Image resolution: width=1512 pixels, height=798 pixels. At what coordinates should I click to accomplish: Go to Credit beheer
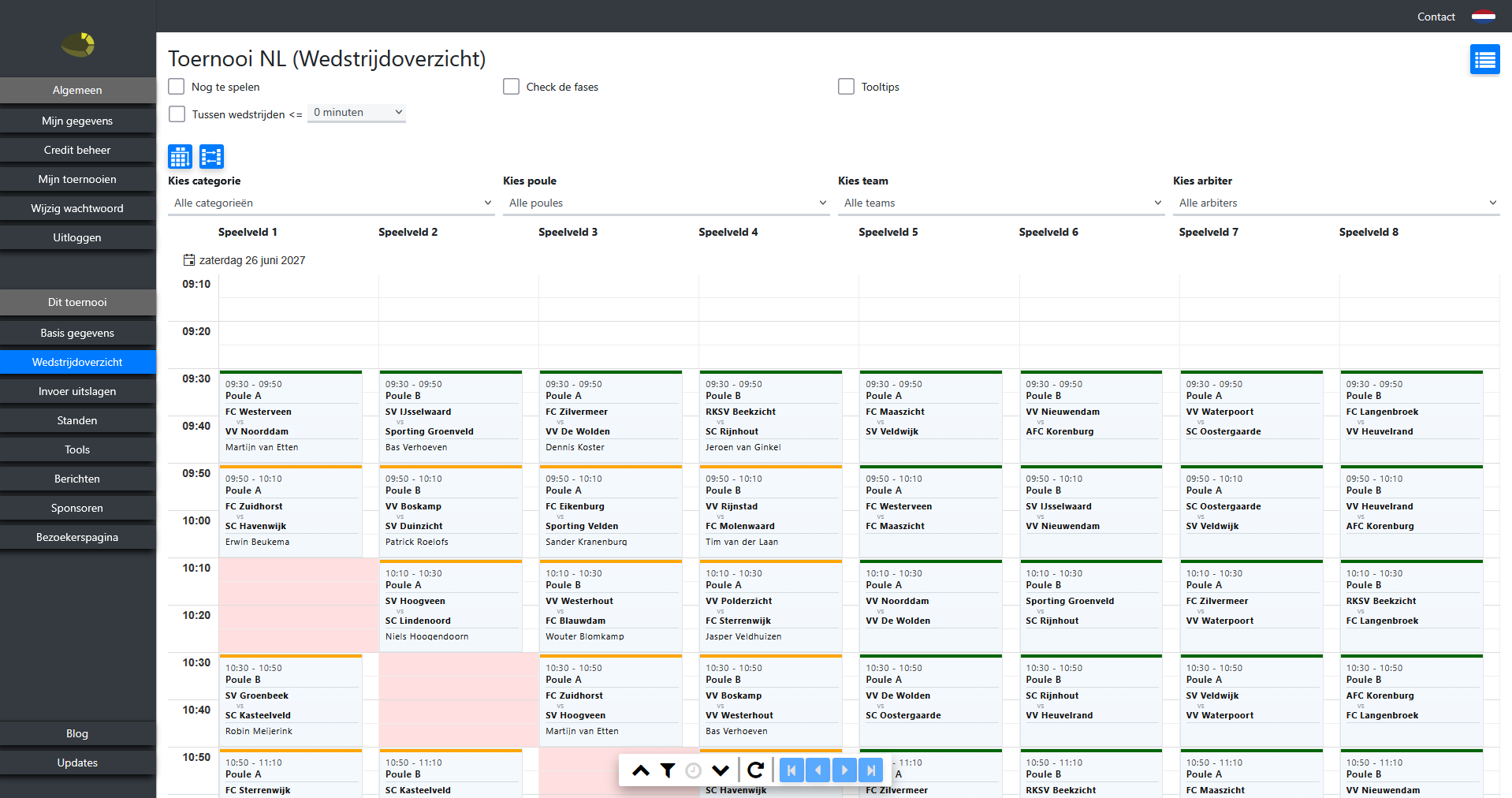[77, 150]
